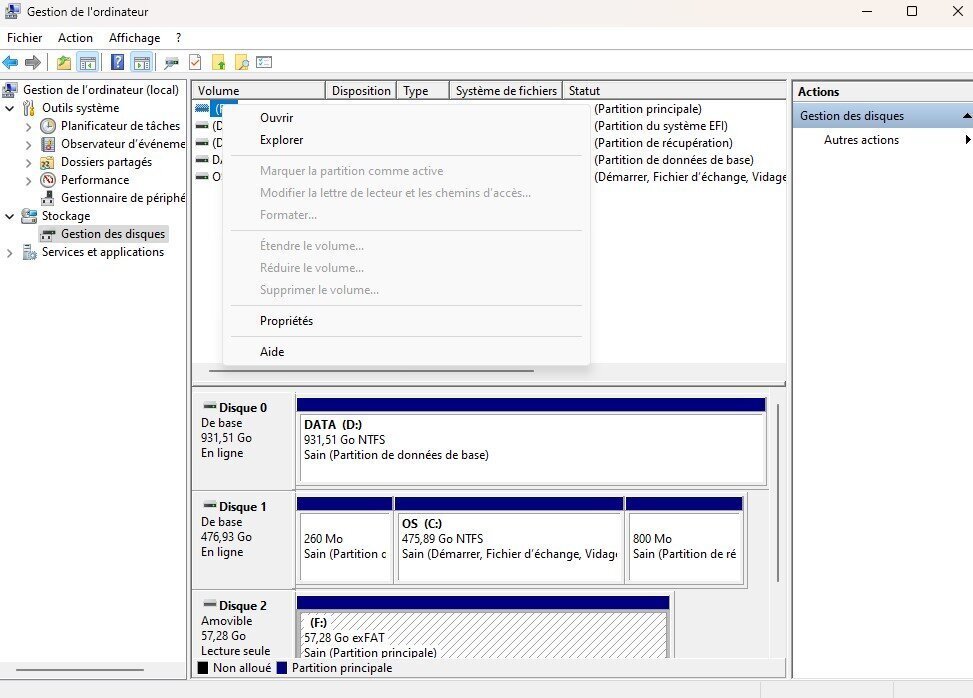
Task: Click the Disque 2 drive icon
Action: coord(210,604)
